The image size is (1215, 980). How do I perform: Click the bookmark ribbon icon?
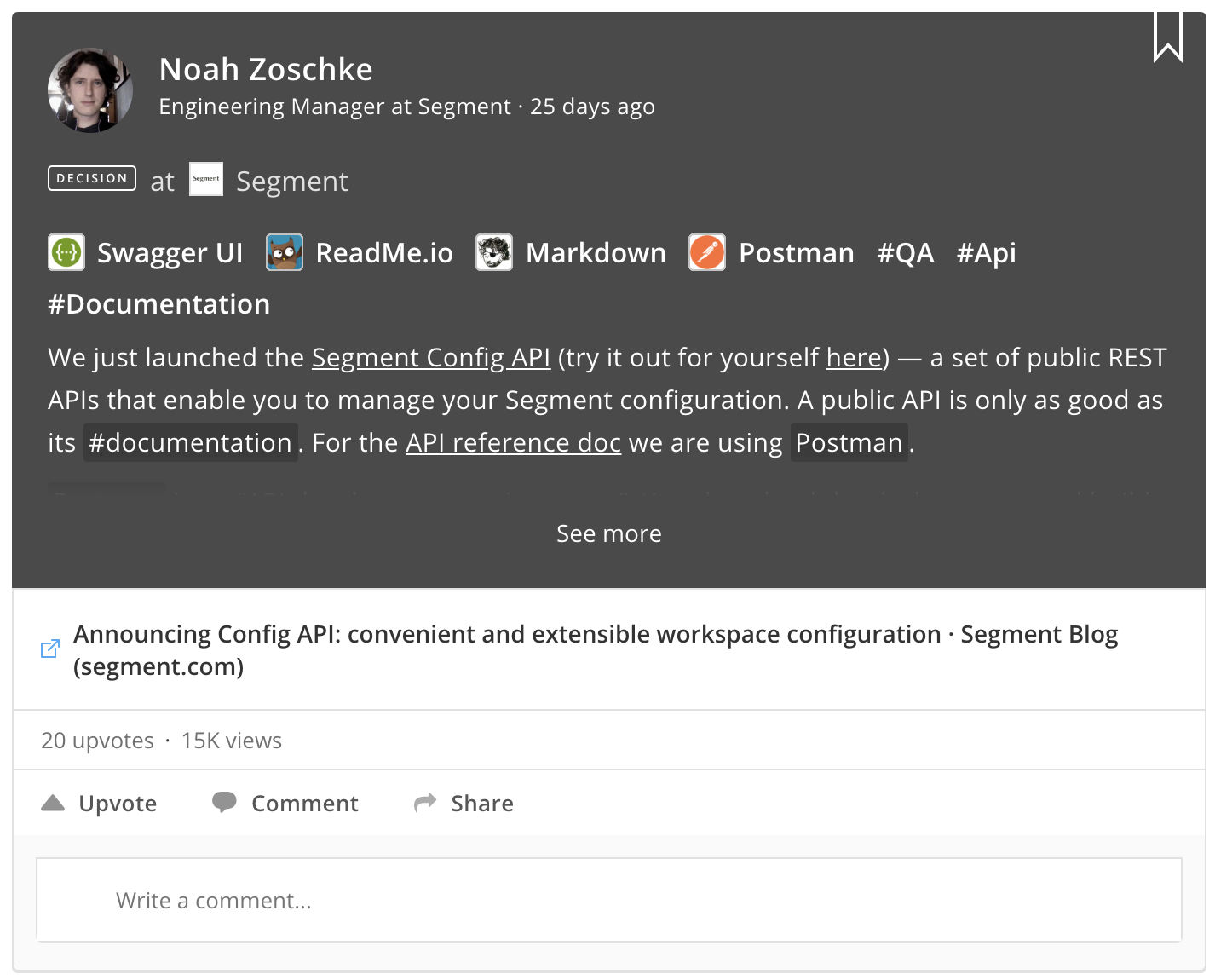tap(1168, 37)
